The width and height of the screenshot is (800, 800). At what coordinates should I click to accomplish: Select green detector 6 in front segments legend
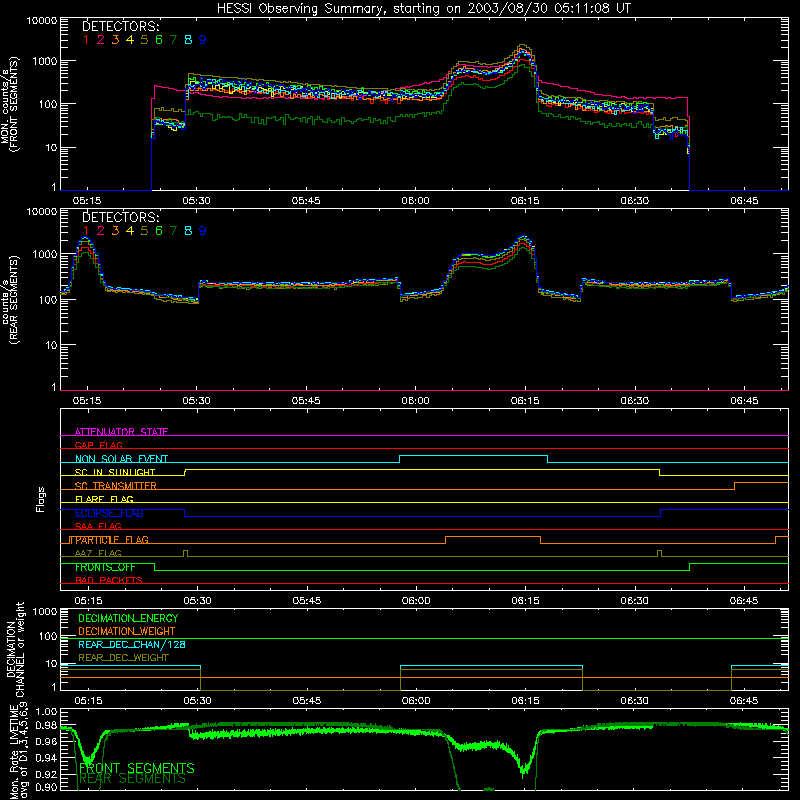pos(159,40)
